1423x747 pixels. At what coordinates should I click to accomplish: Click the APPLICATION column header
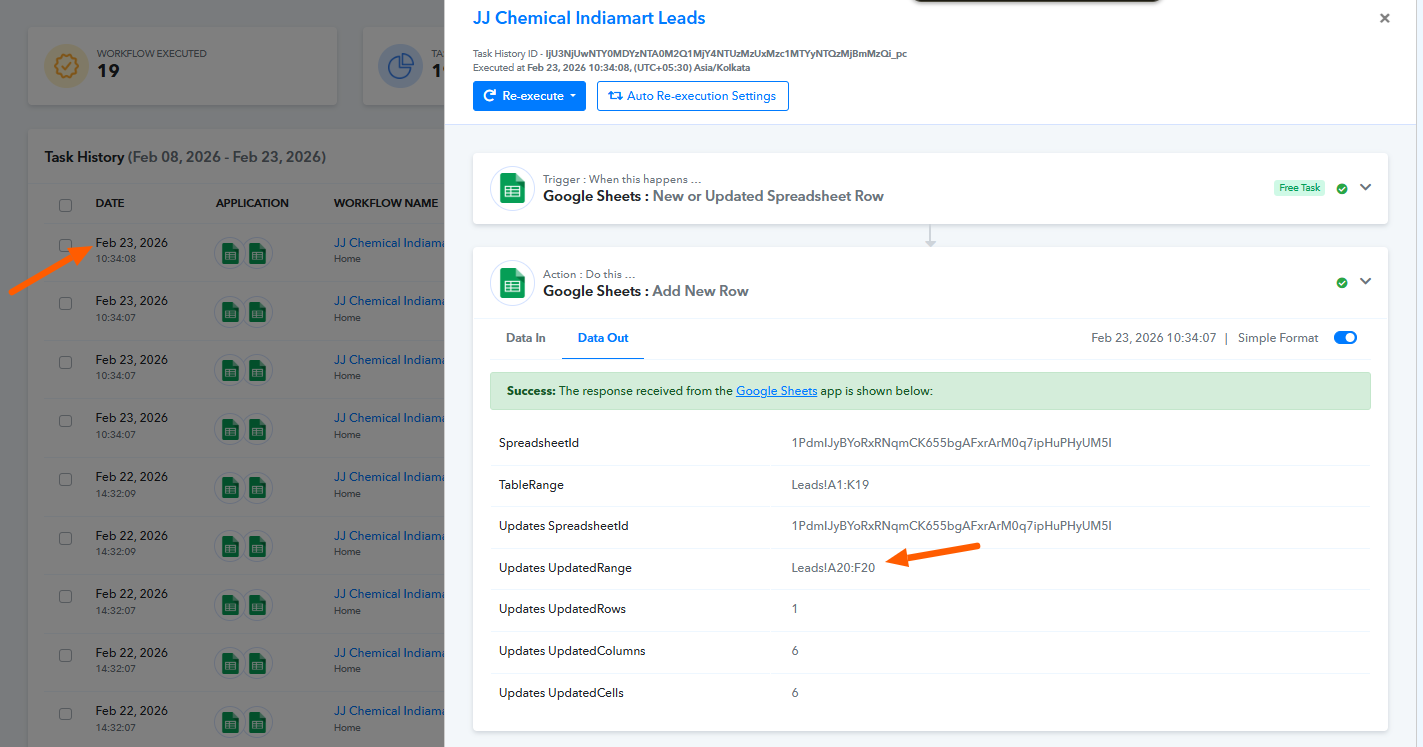[252, 203]
